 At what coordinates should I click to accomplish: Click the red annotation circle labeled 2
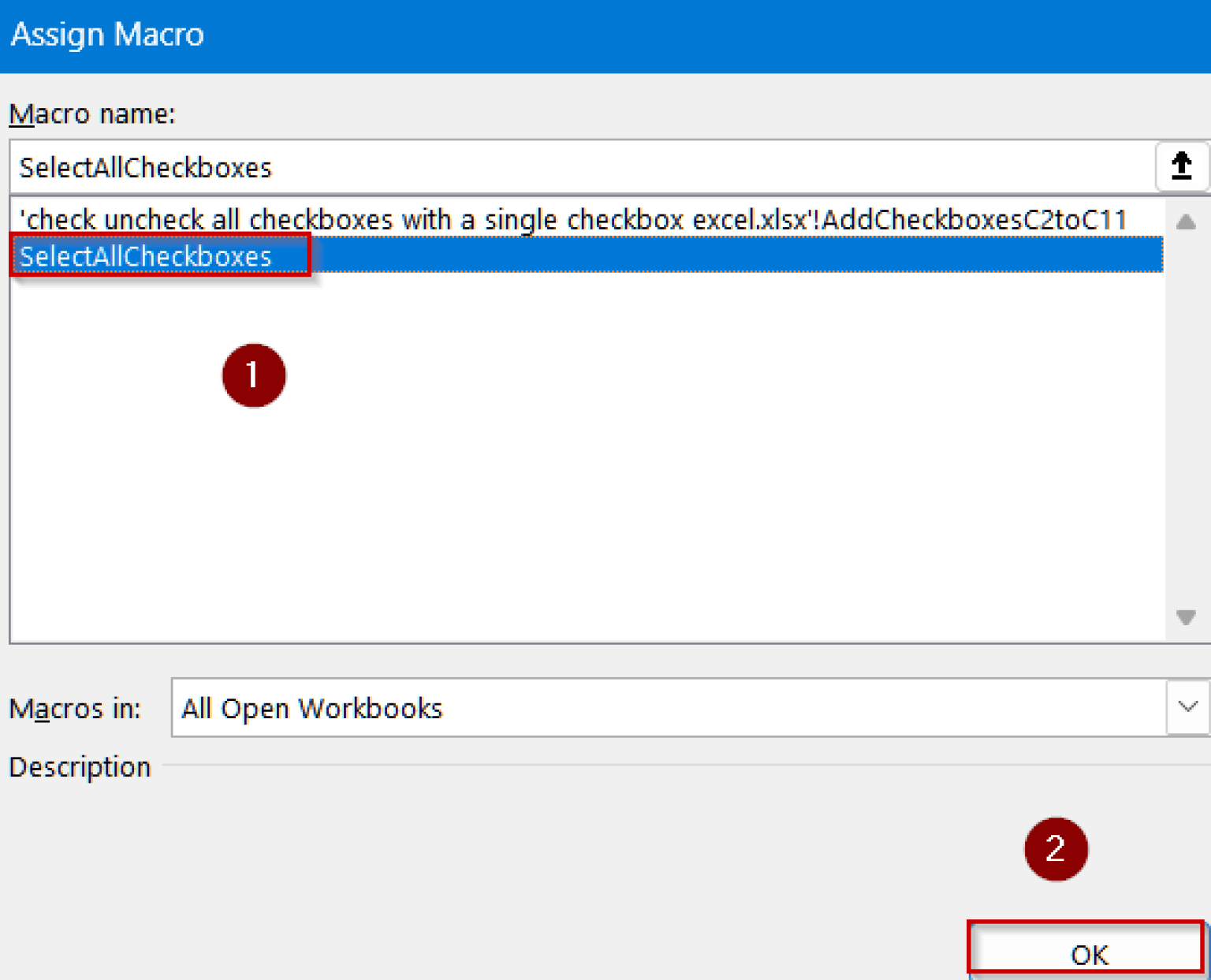[x=1056, y=849]
